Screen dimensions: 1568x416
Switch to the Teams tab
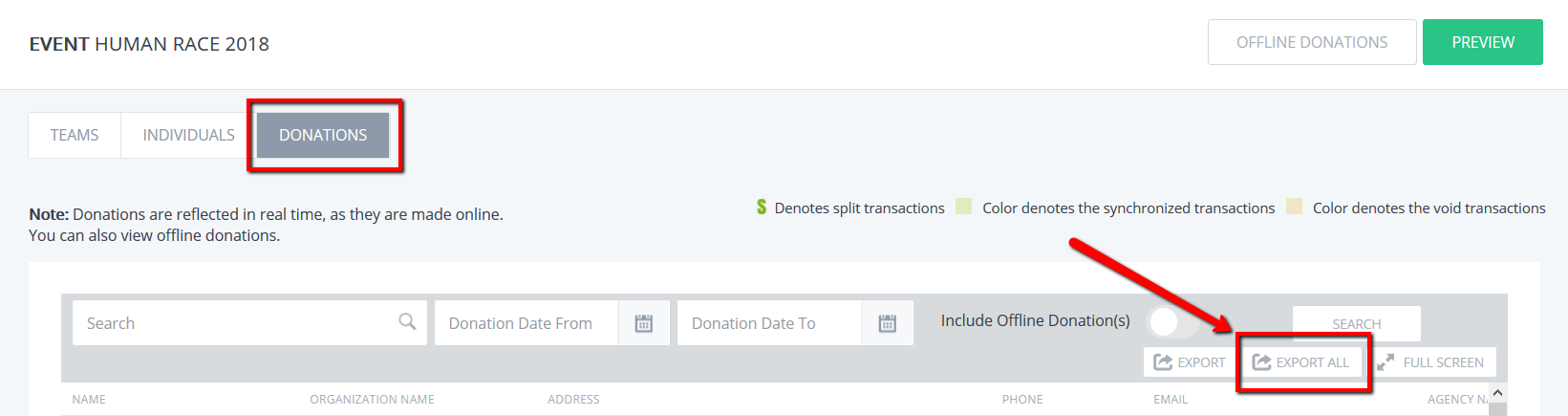point(75,135)
